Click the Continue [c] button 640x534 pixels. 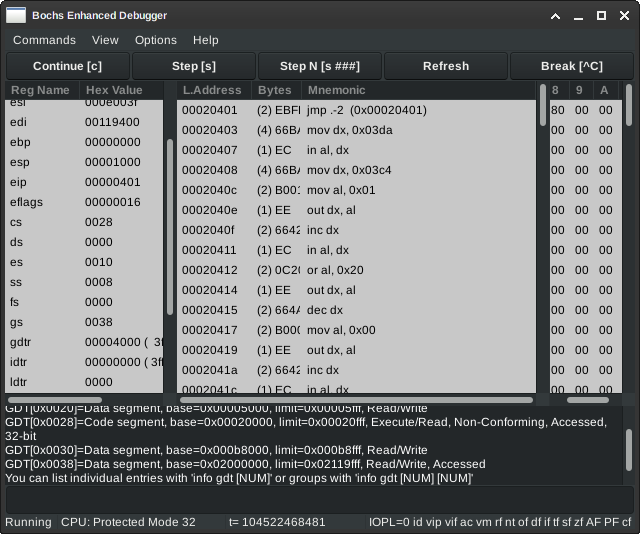pos(68,66)
